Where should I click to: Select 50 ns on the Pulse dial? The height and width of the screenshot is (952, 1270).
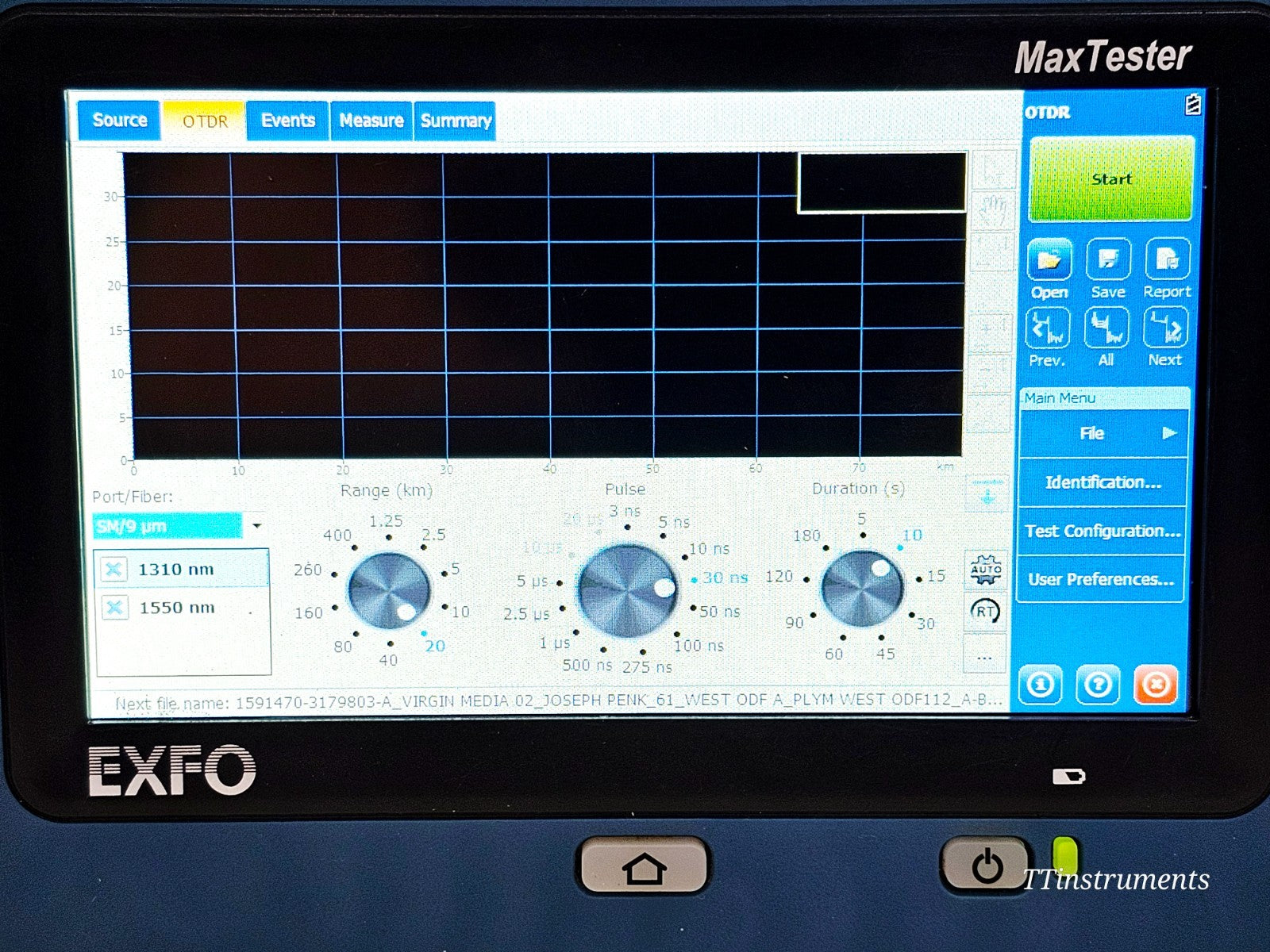tap(719, 612)
